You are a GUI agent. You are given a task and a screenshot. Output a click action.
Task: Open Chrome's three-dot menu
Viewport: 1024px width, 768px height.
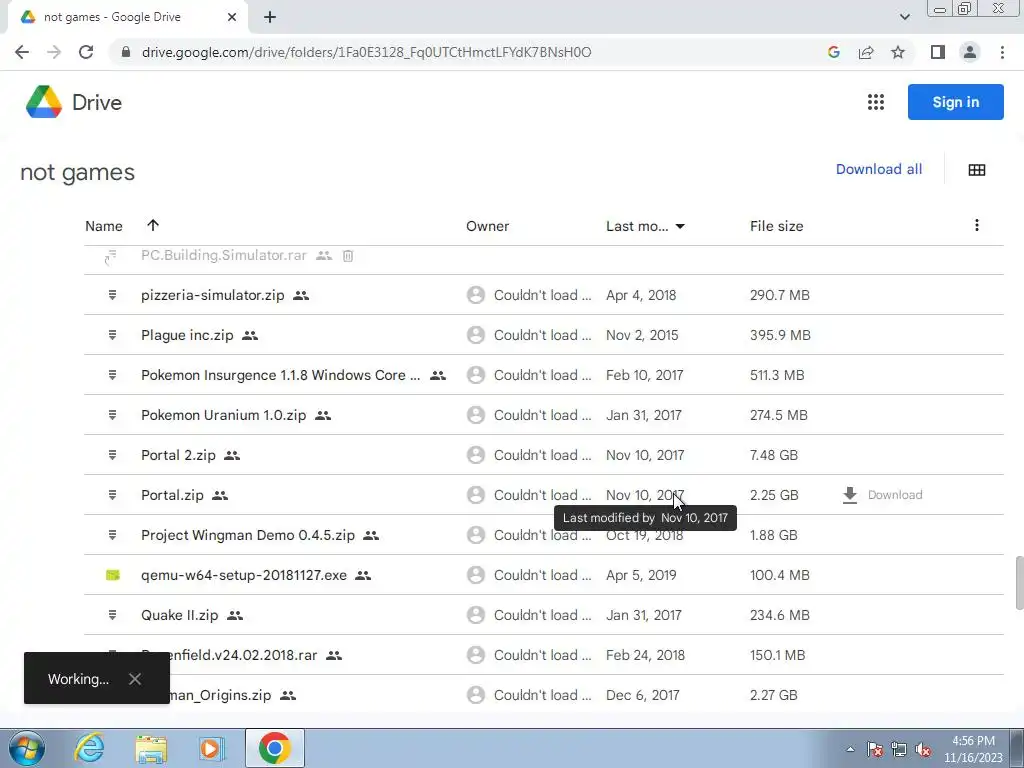click(x=1002, y=52)
